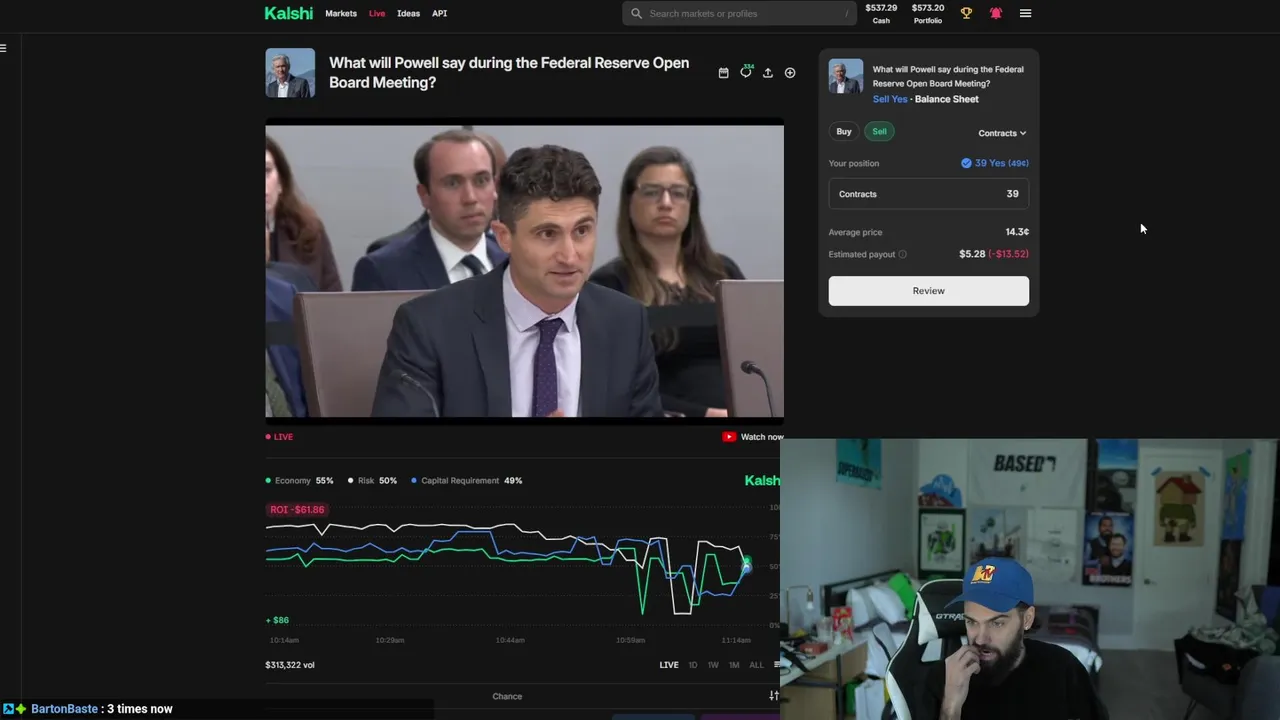1280x720 pixels.
Task: Click the + $86 chart label
Action: [277, 620]
